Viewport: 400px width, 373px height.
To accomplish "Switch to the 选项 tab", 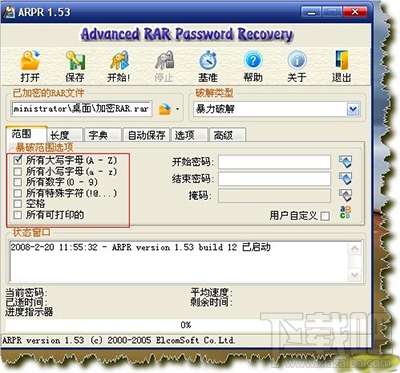I will (x=189, y=135).
